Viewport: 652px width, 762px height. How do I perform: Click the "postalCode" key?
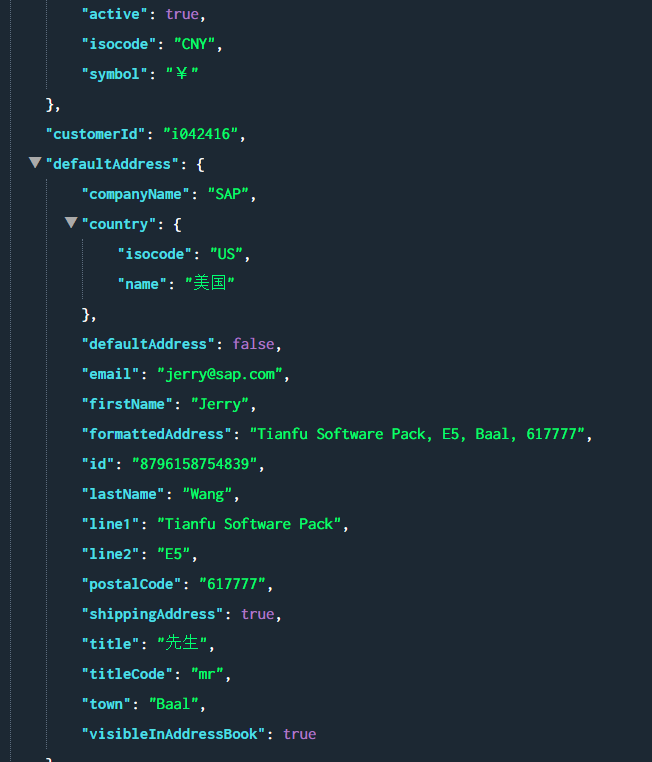132,584
